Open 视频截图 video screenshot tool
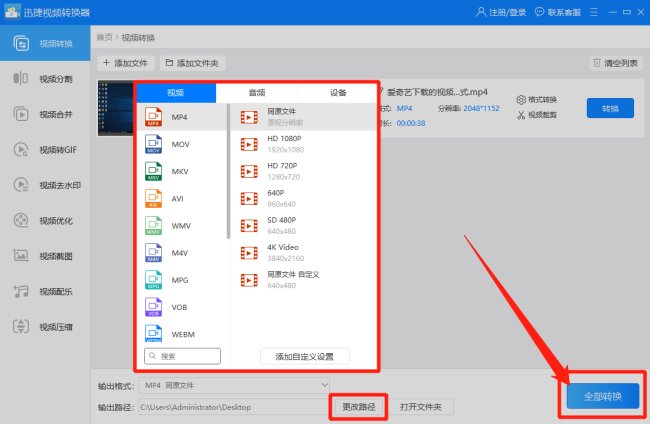 click(45, 256)
